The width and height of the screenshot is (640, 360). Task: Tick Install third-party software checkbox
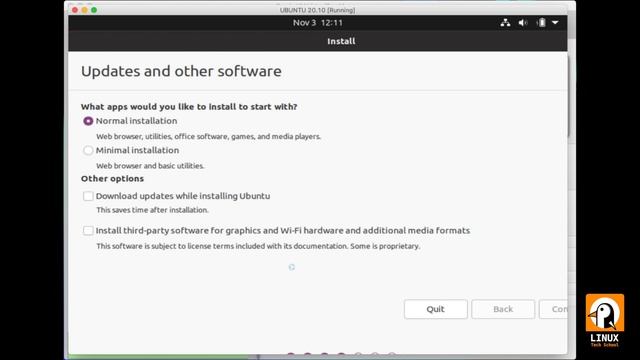pyautogui.click(x=88, y=231)
